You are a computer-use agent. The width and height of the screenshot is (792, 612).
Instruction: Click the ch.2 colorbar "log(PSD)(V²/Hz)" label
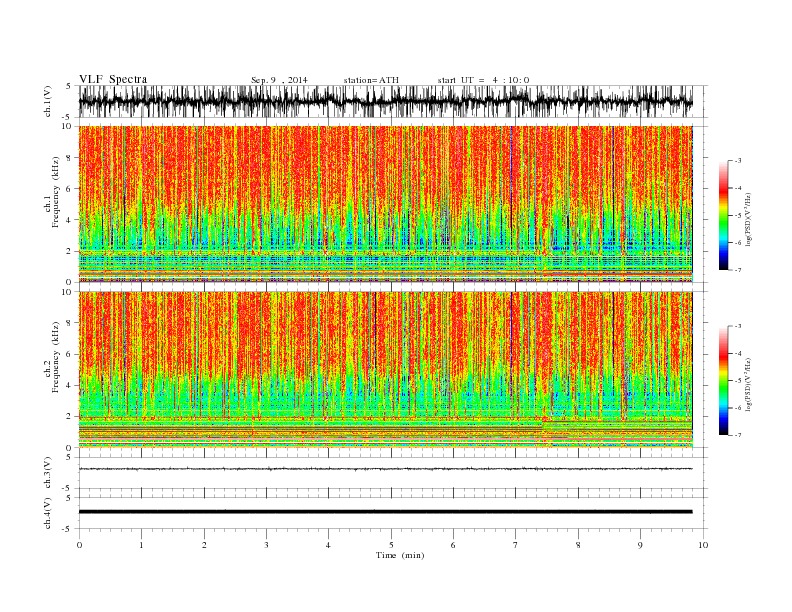pos(749,384)
